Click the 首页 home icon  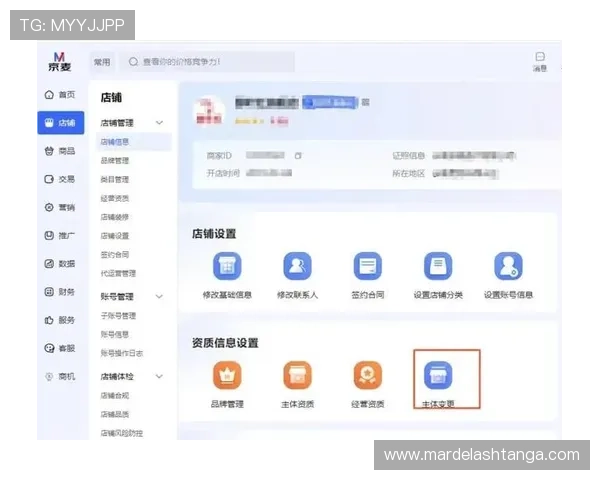(x=49, y=95)
